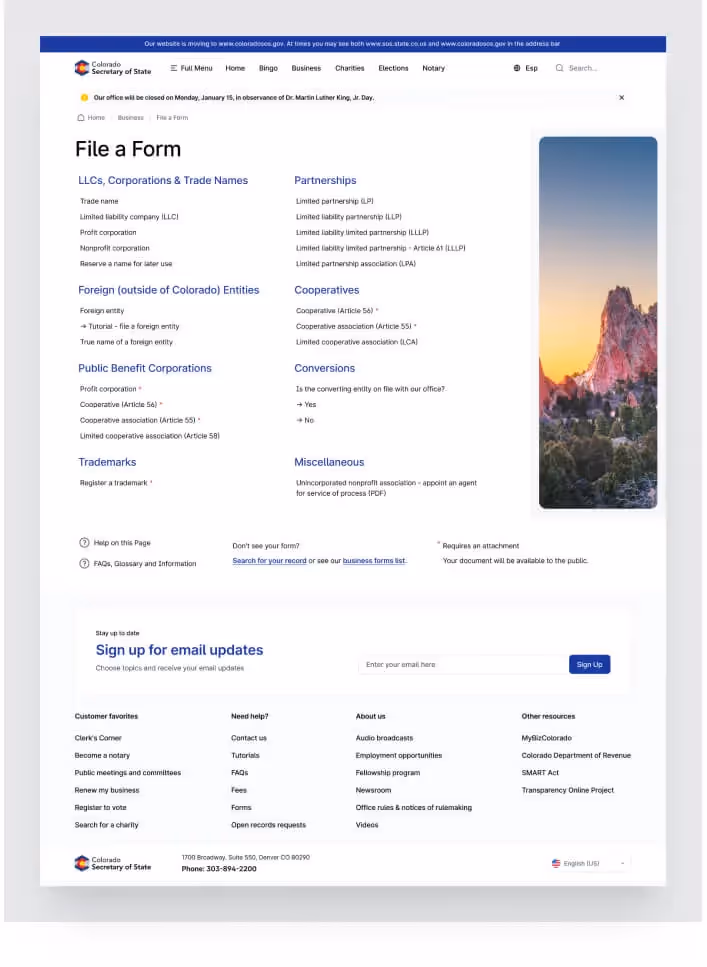Open Limited cooperative association (LCA) form
The height and width of the screenshot is (967, 707).
[x=357, y=342]
